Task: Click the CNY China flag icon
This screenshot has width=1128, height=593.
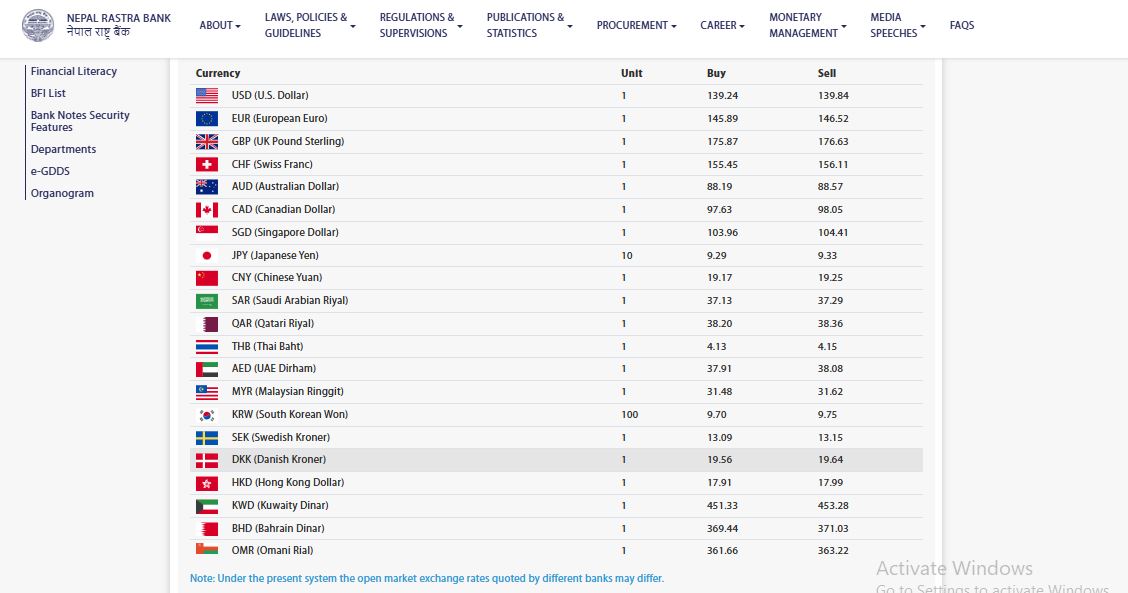Action: point(206,278)
